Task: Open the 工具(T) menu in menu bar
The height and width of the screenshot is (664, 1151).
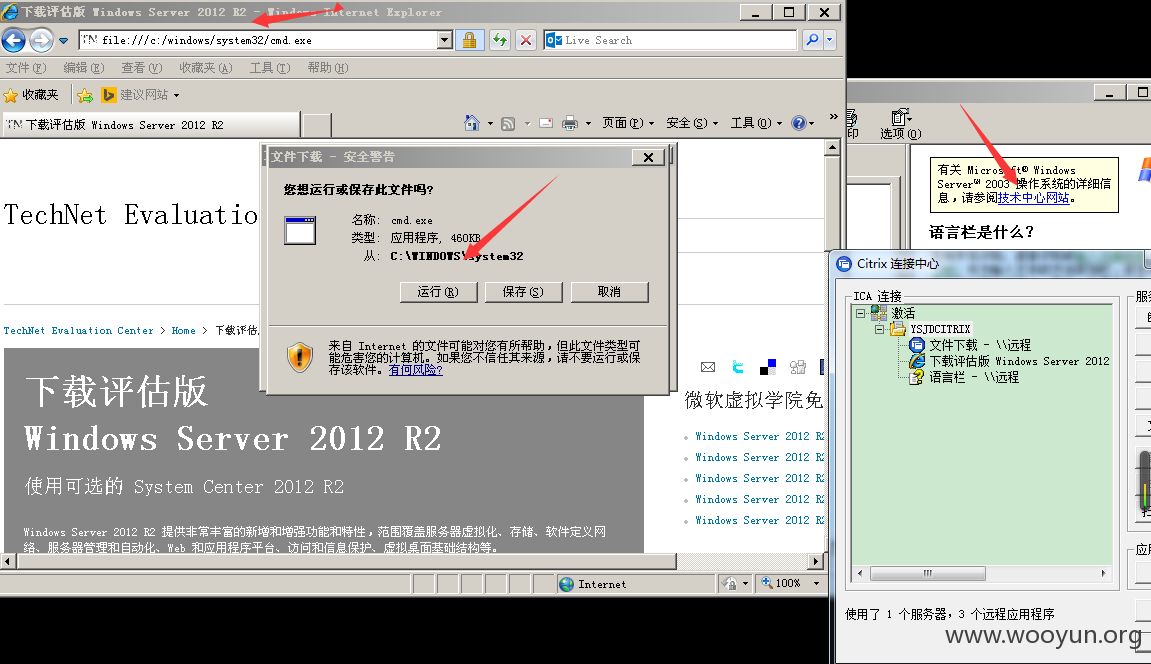Action: (269, 68)
